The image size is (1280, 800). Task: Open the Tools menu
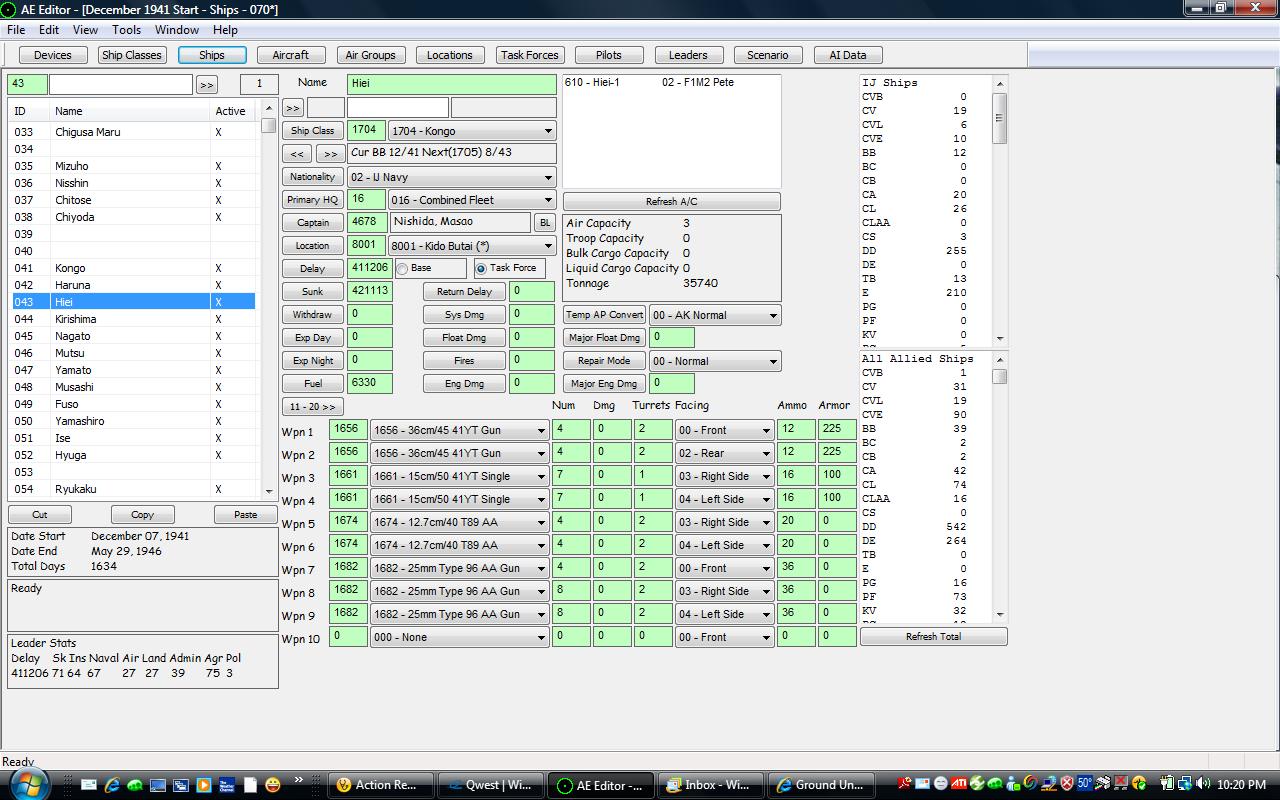coord(126,30)
